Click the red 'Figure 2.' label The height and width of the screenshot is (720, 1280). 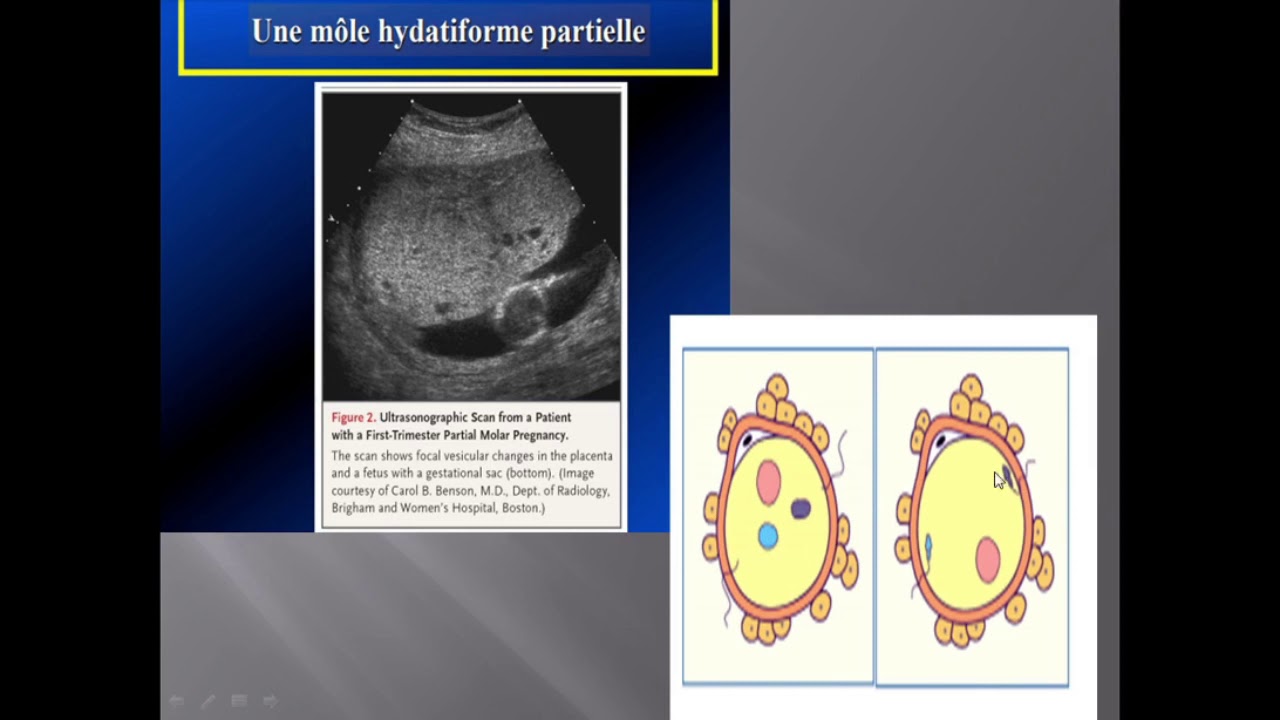353,418
